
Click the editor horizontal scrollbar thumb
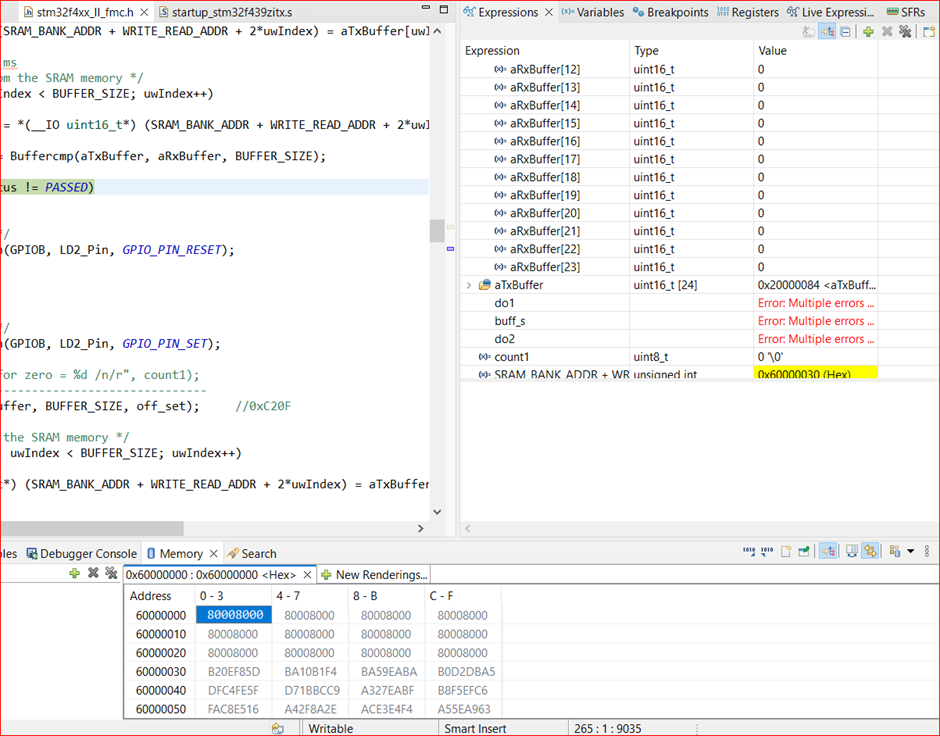[x=92, y=528]
